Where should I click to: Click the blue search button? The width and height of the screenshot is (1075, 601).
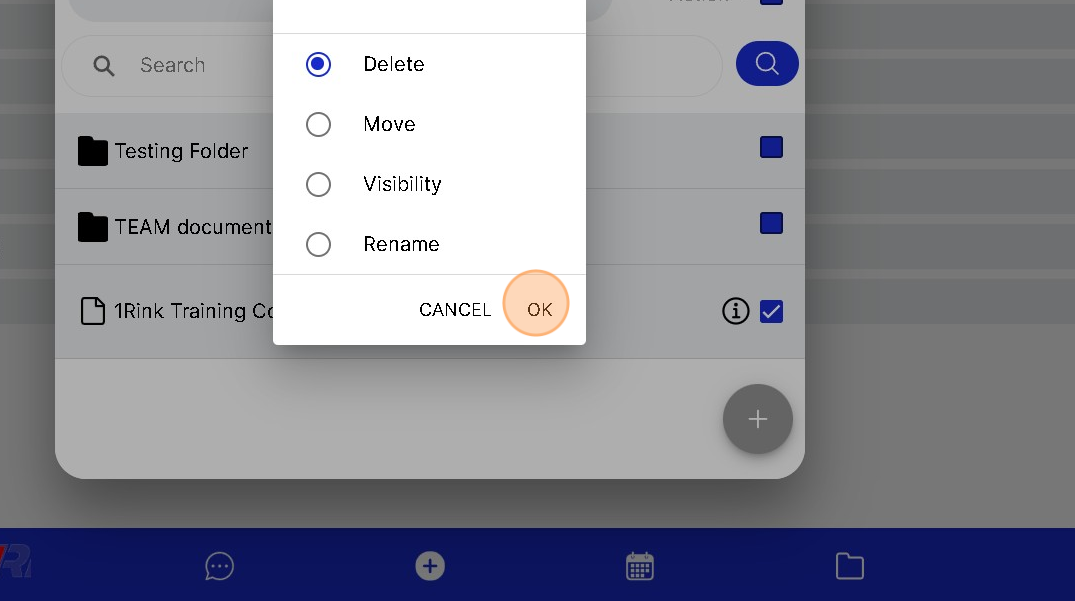click(x=766, y=64)
